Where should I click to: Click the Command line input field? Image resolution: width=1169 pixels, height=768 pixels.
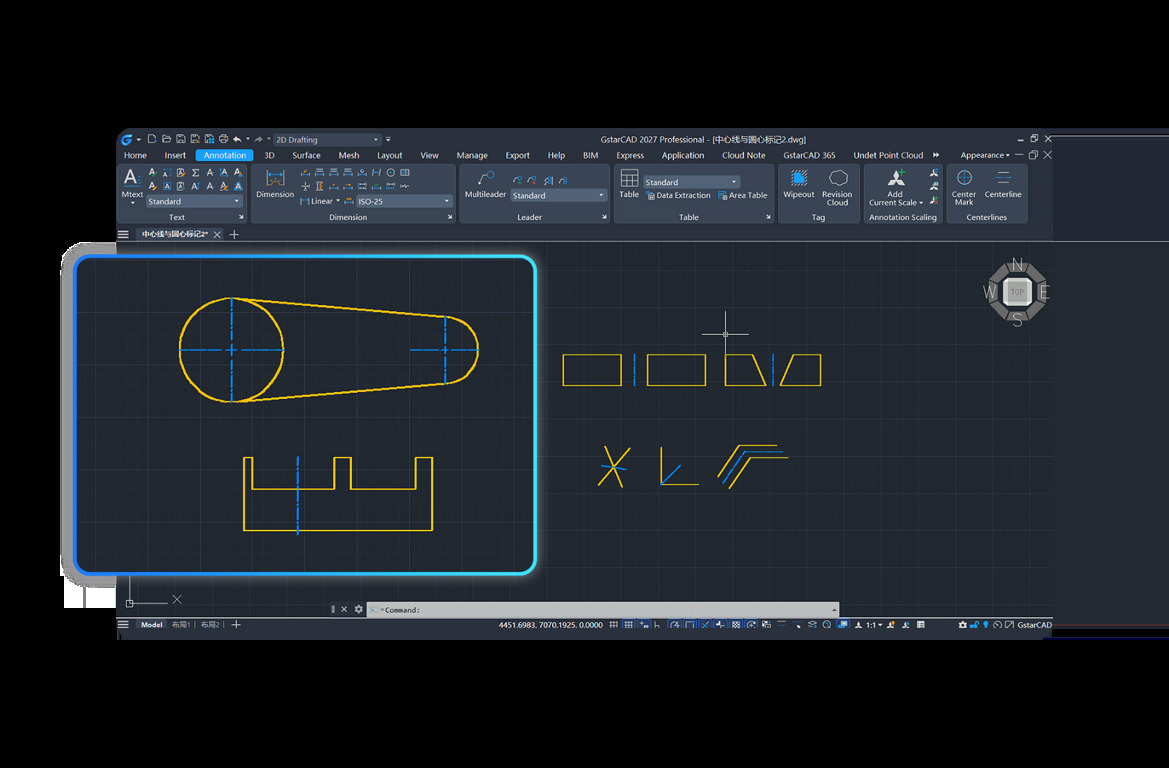tap(602, 609)
